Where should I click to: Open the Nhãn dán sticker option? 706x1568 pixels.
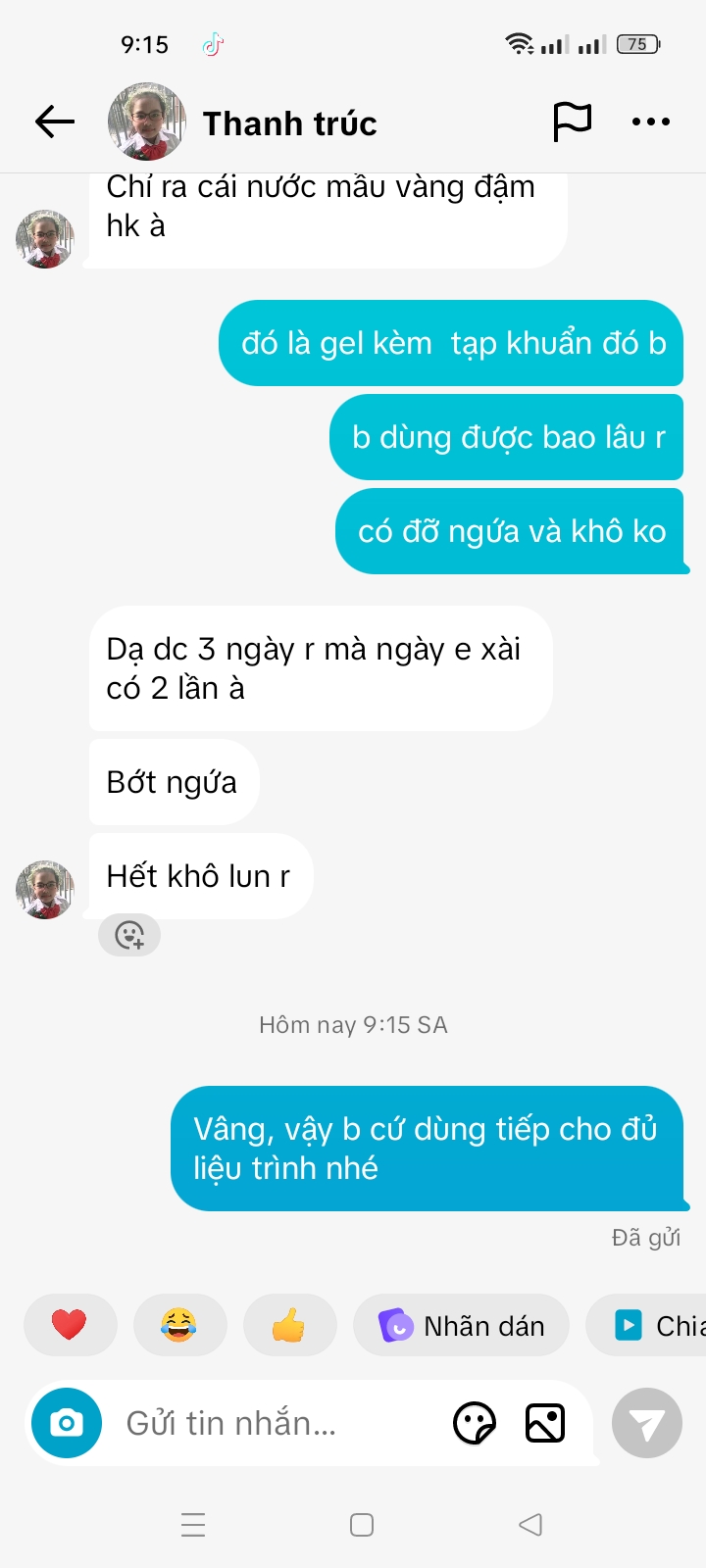(x=461, y=1325)
